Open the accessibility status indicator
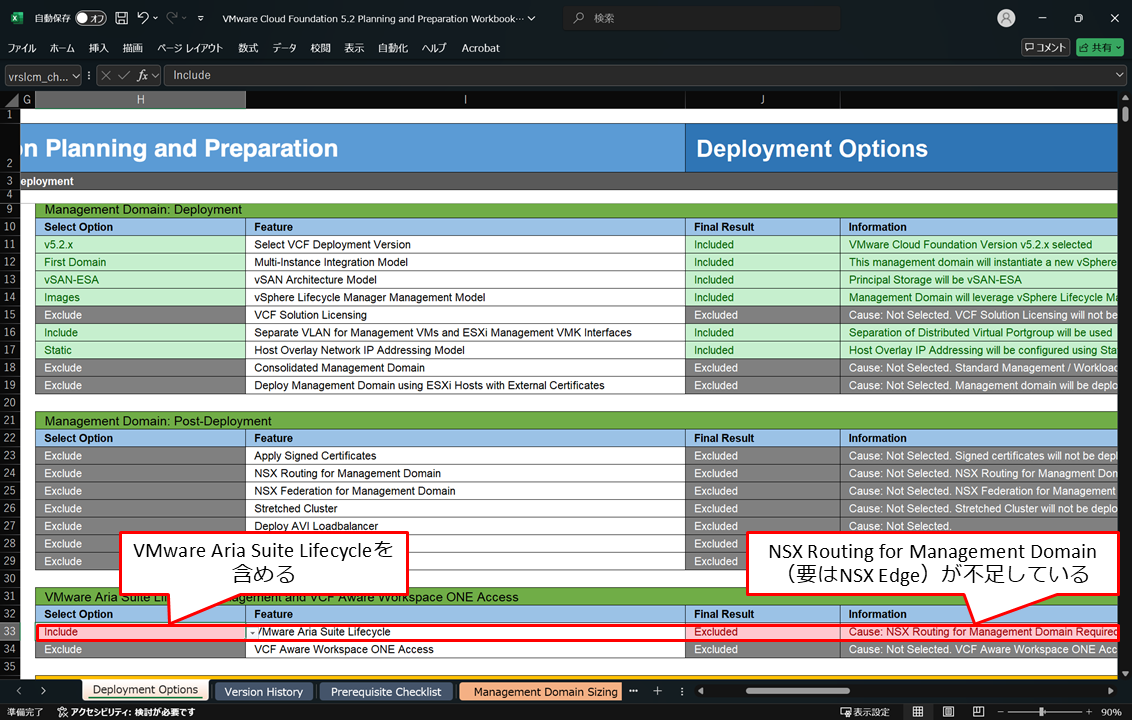 (127, 712)
